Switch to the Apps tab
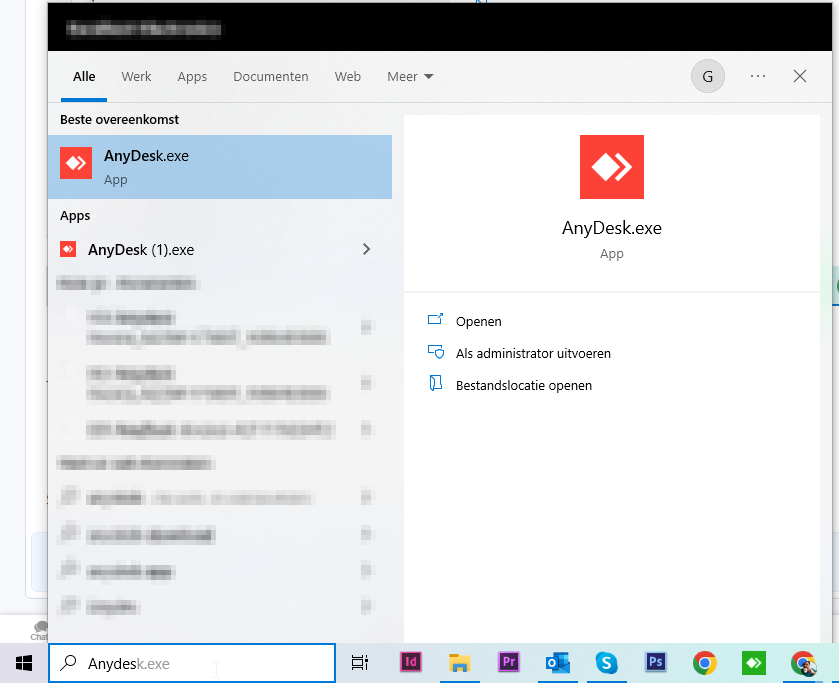Viewport: 839px width, 683px height. 192,77
